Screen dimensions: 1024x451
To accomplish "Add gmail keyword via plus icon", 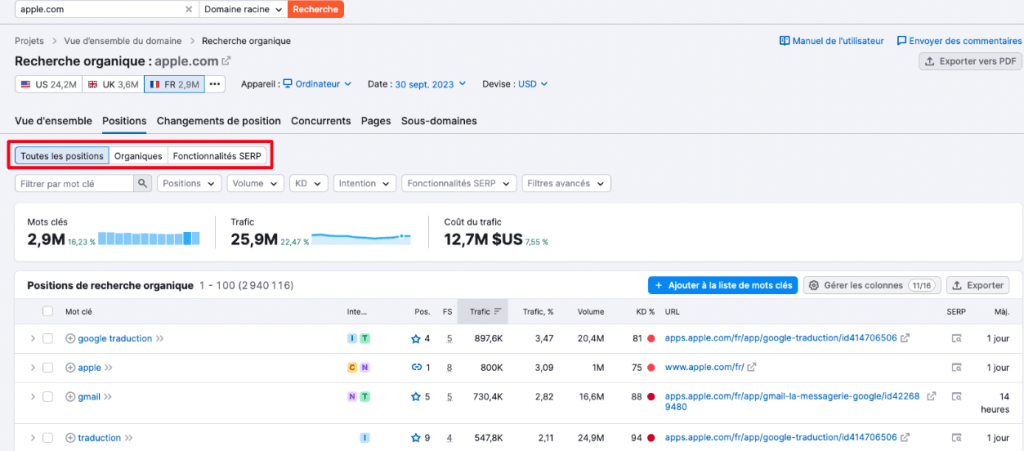I will (71, 396).
